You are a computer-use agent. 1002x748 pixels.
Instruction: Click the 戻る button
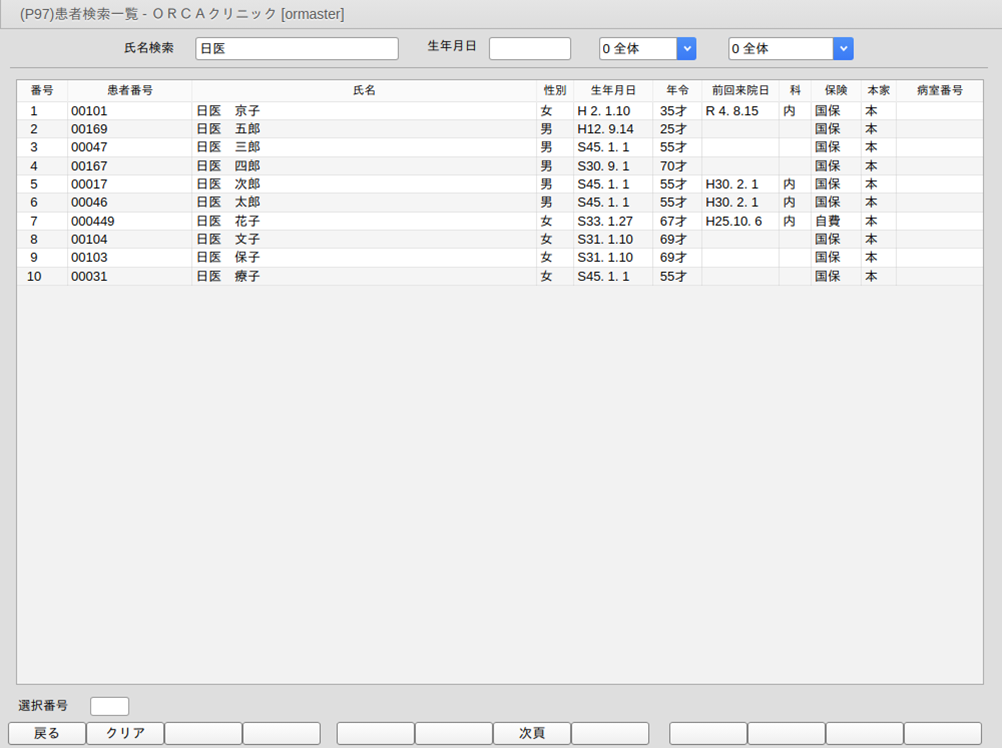pyautogui.click(x=46, y=733)
